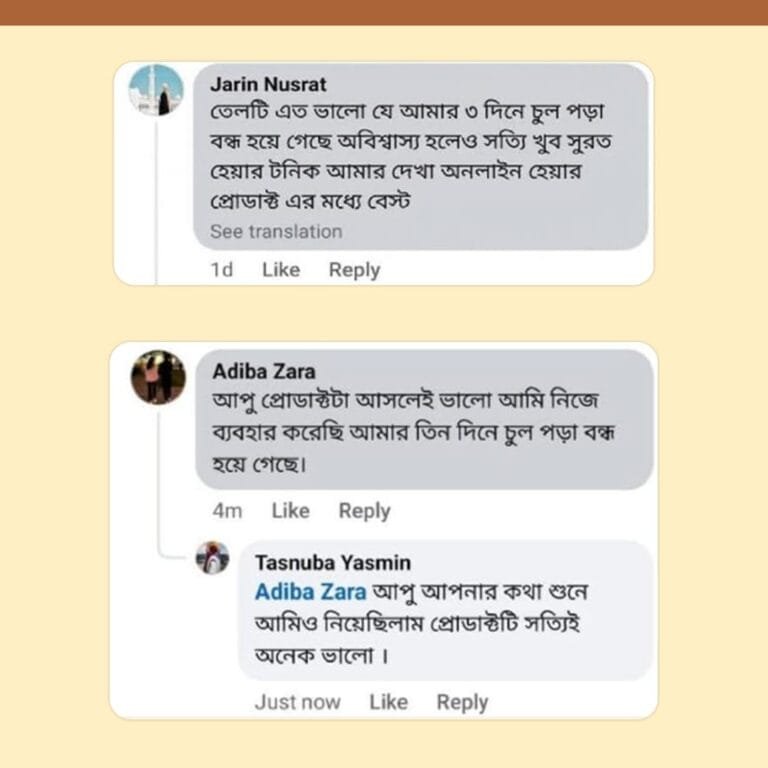Like Tasnuba Yasmin's reply

388,702
